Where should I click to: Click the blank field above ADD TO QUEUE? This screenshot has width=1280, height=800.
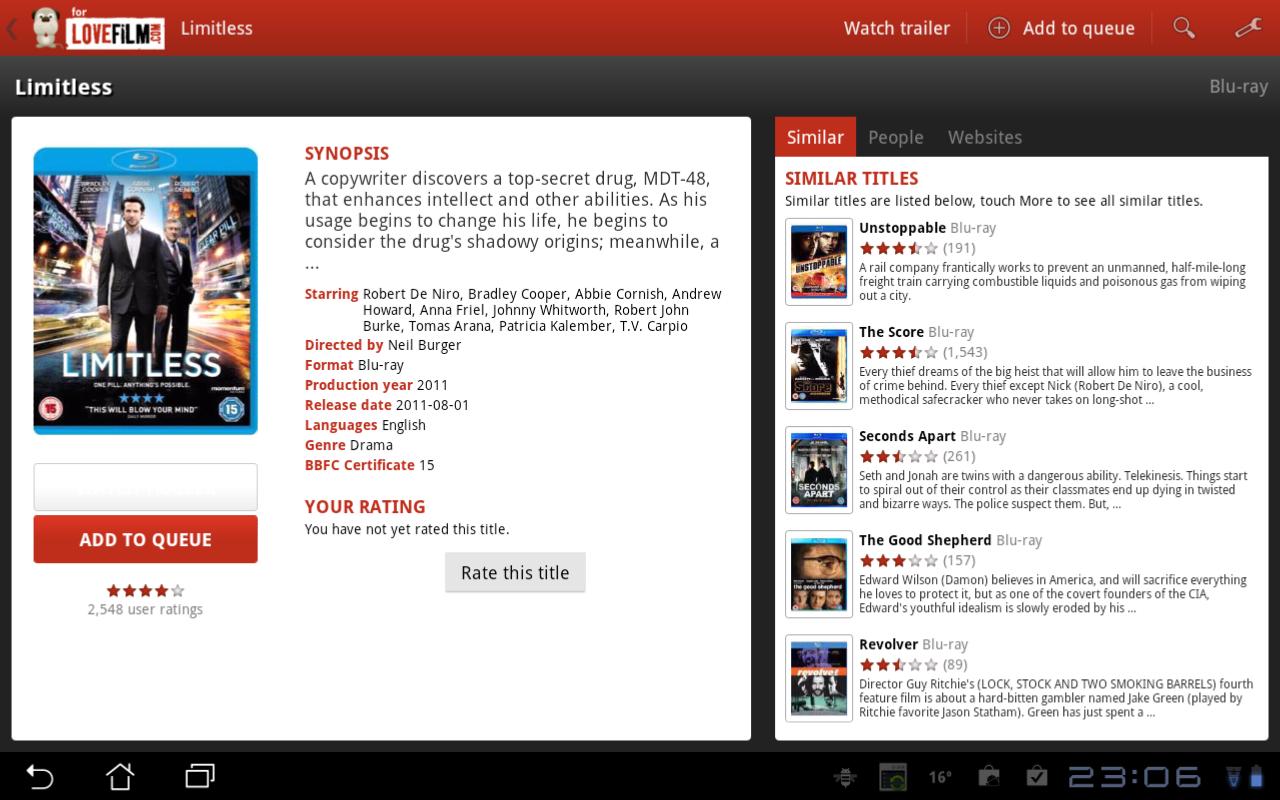[x=145, y=487]
